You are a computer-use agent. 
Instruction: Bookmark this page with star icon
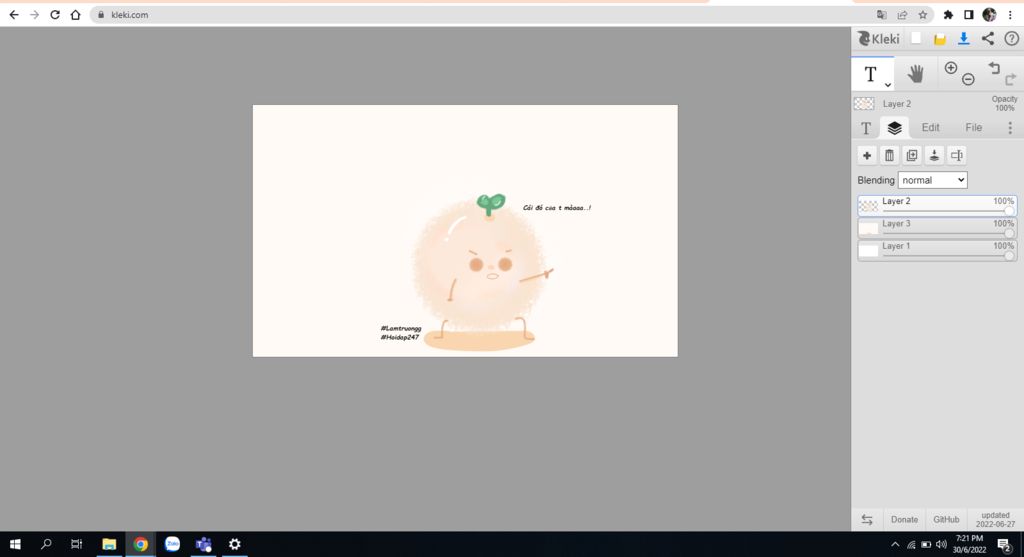click(x=923, y=14)
